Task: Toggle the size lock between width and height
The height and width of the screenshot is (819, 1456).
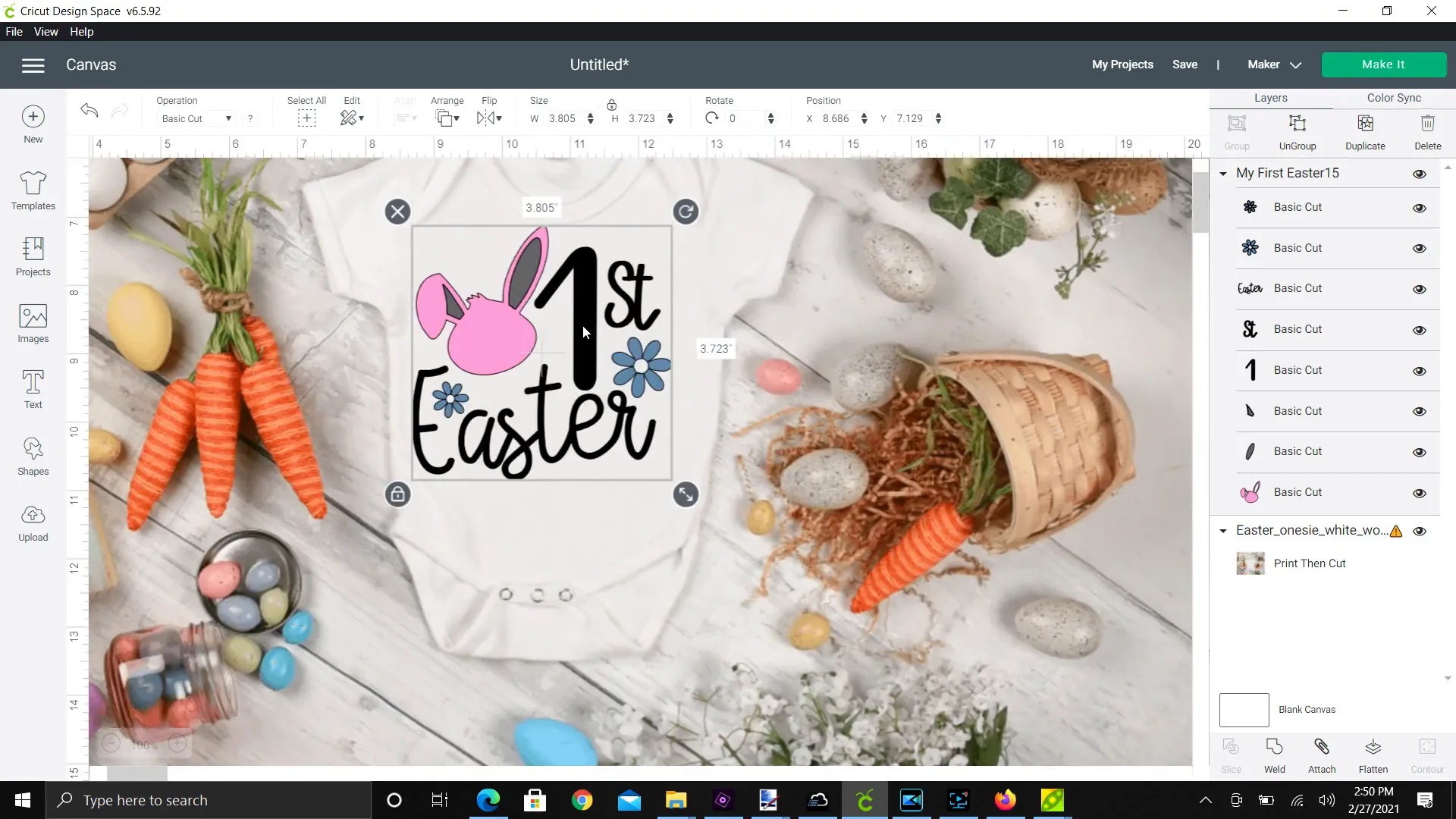Action: (x=611, y=105)
